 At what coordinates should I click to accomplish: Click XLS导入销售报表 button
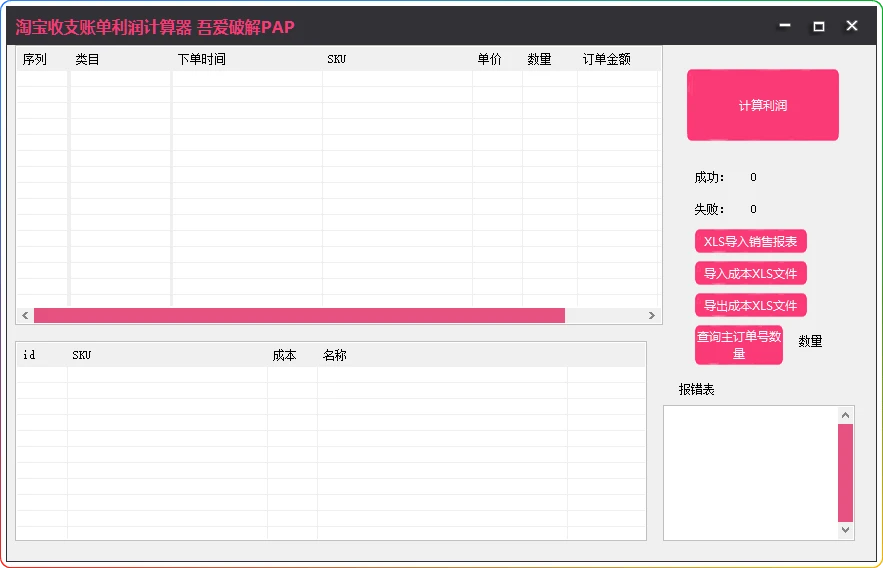tap(750, 241)
